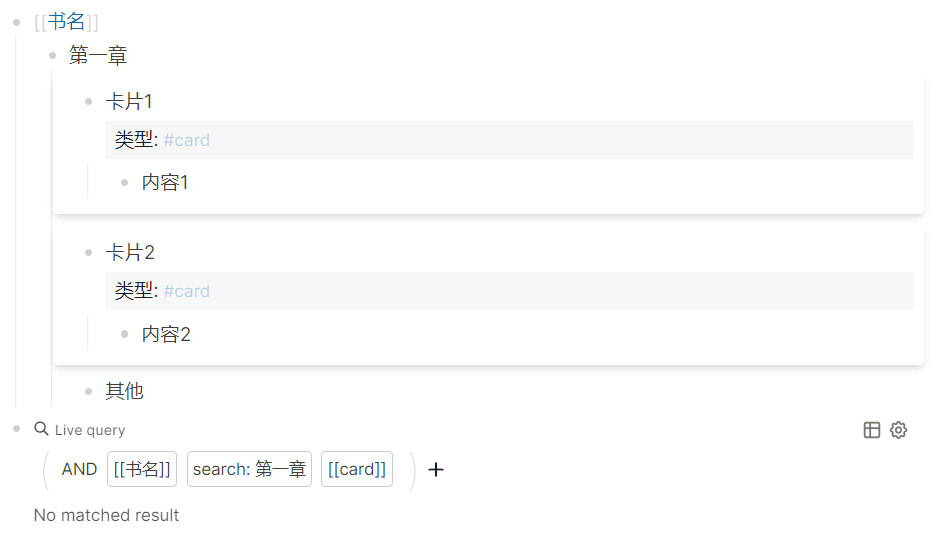Edit the [[card]] query filter
The image size is (943, 536).
click(357, 469)
